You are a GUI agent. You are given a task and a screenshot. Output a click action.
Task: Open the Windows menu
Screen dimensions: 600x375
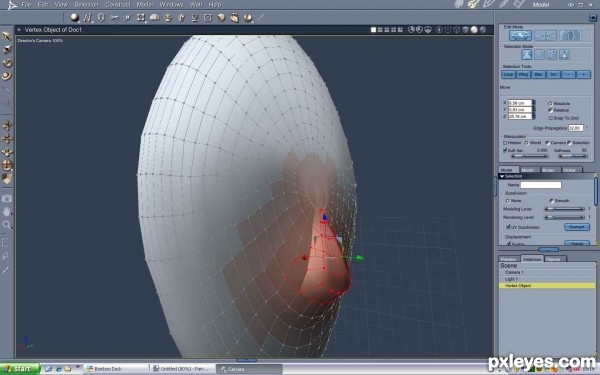[171, 5]
